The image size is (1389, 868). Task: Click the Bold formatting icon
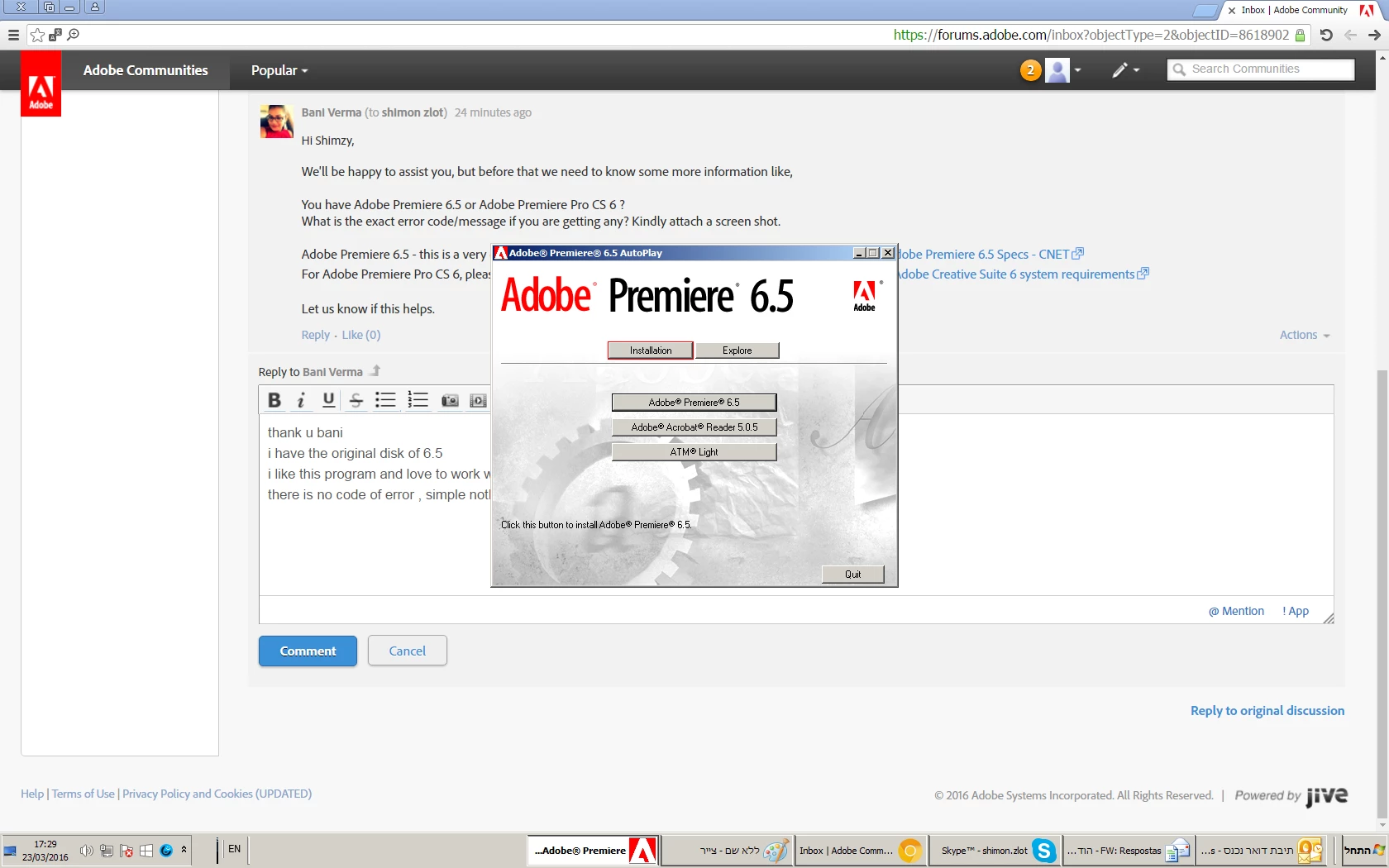click(274, 400)
